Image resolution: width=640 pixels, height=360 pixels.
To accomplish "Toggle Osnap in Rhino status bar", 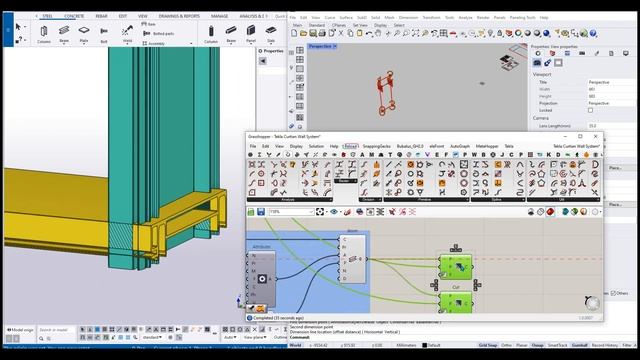I will pos(537,345).
